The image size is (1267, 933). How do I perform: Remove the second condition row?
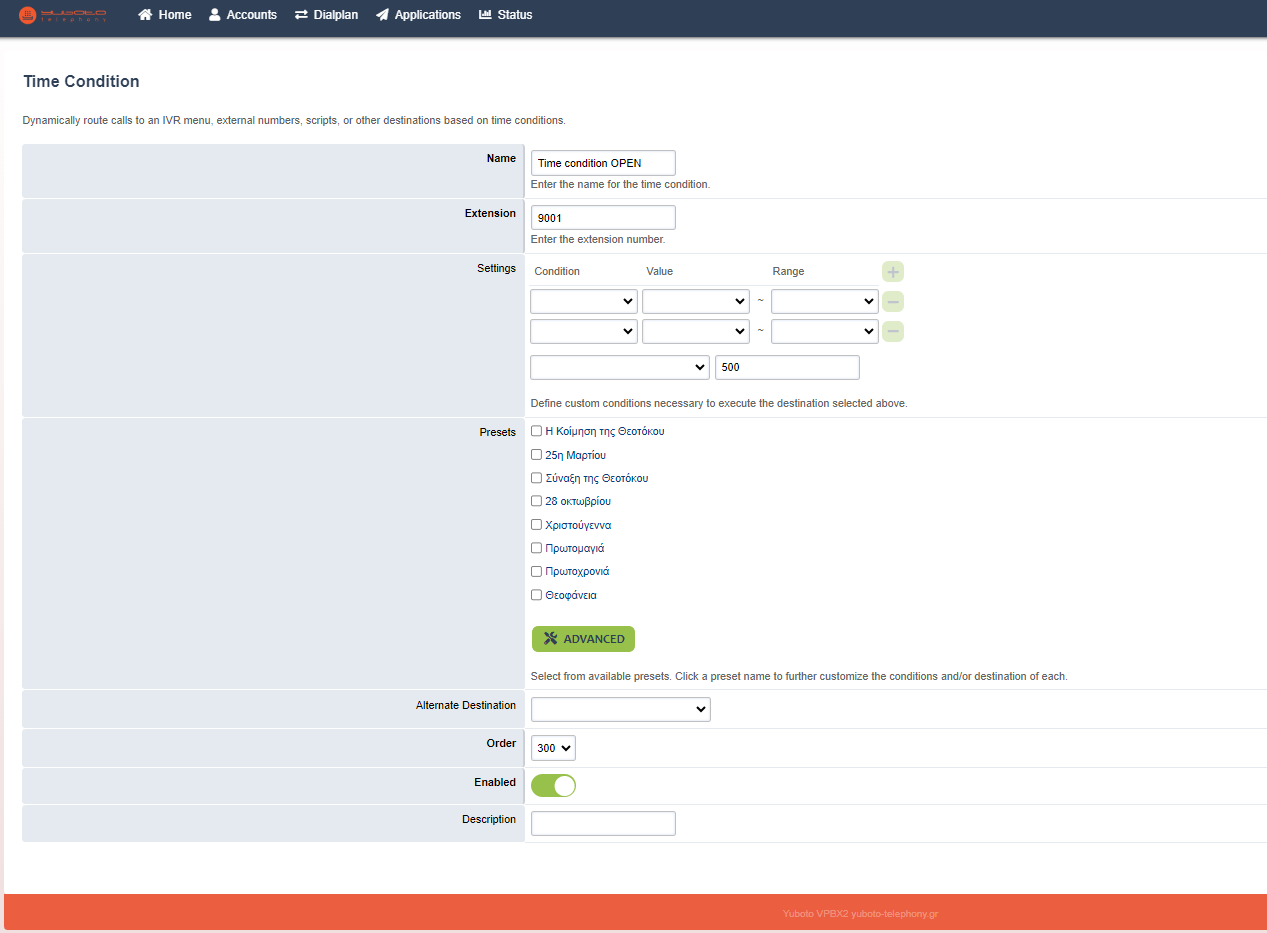point(893,332)
